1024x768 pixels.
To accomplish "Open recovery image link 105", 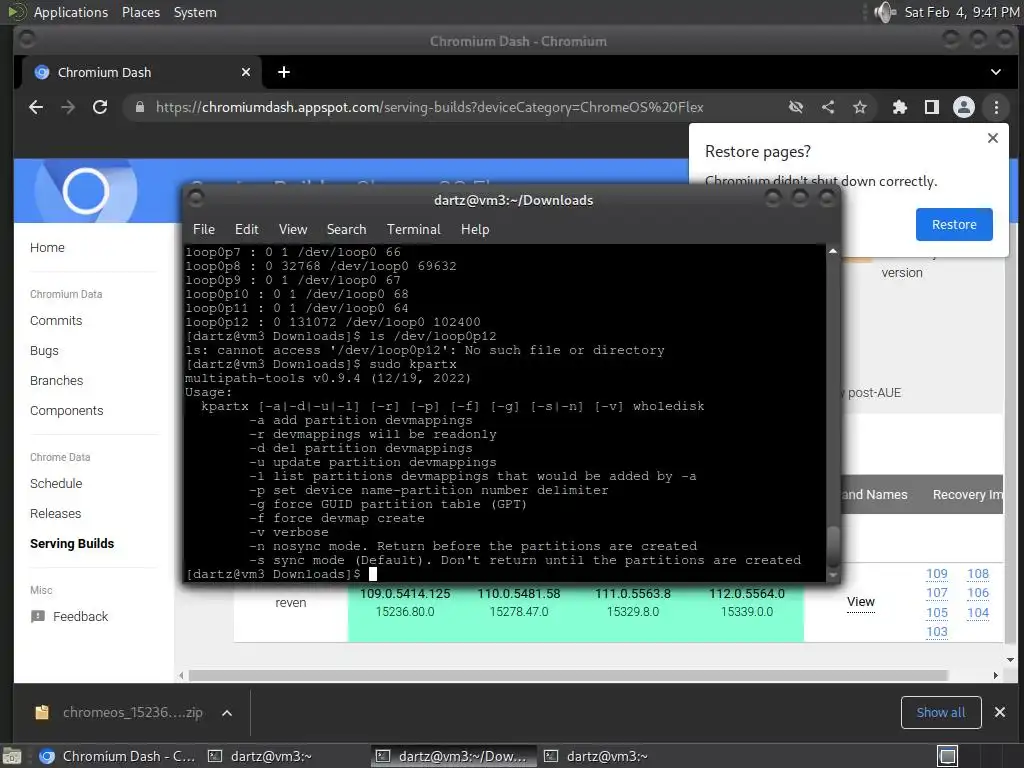I will 936,613.
